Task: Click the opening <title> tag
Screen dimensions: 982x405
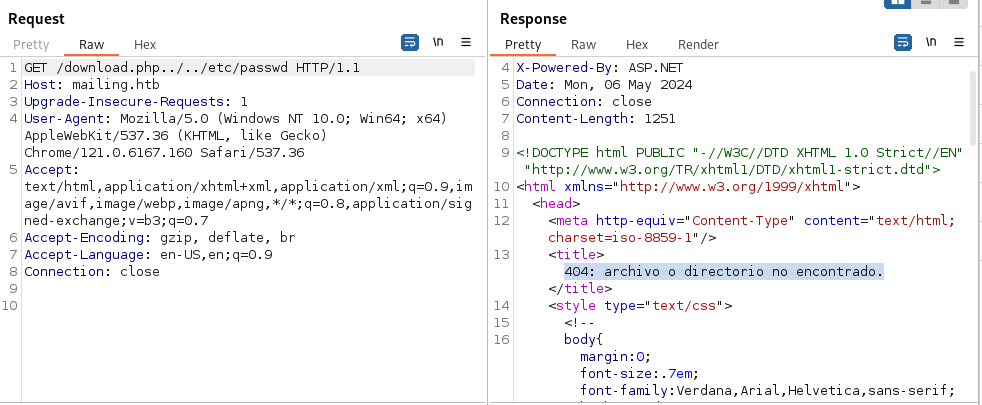Action: coord(576,254)
